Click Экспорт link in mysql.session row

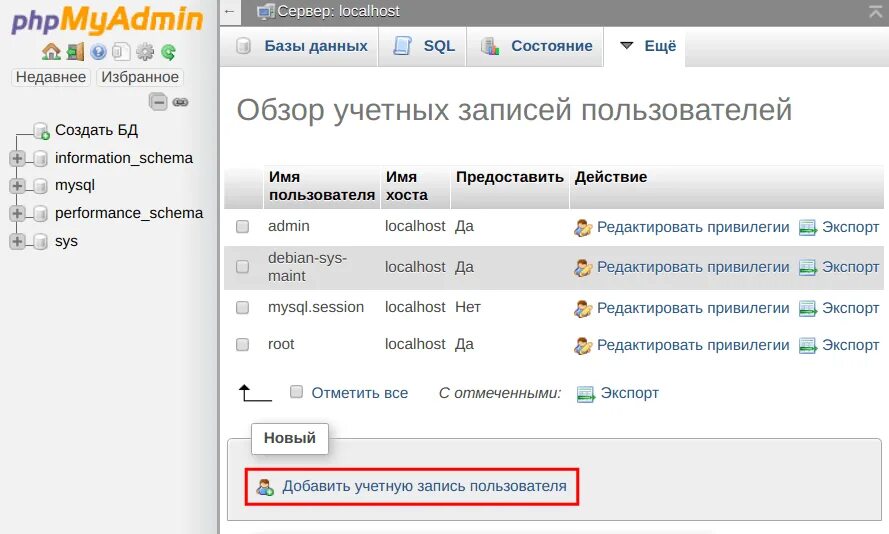[x=850, y=308]
